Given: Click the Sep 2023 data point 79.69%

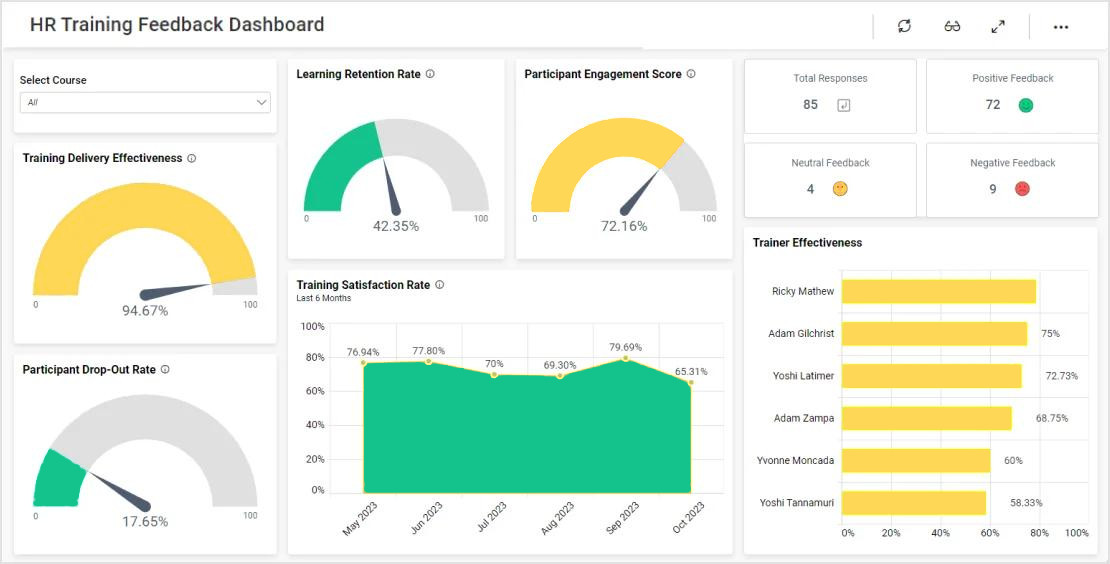Looking at the screenshot, I should click(x=626, y=358).
